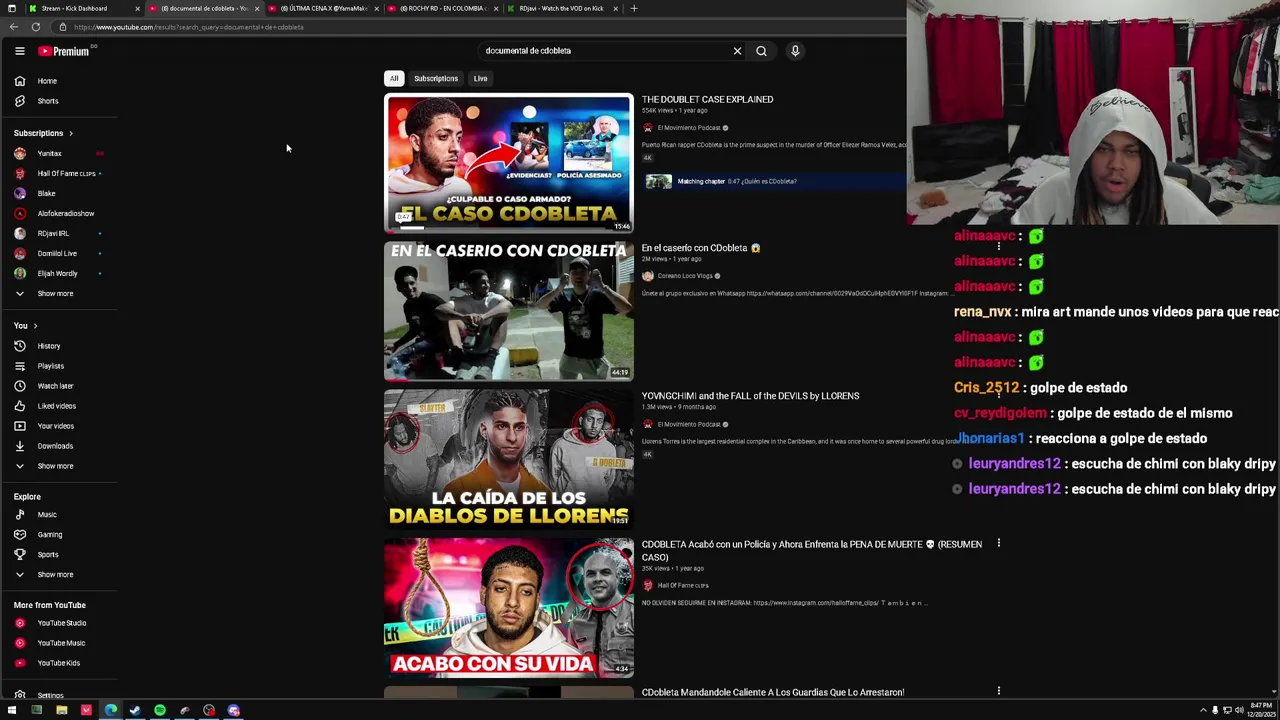1280x720 pixels.
Task: Open YouTube Music link
Action: (60, 643)
